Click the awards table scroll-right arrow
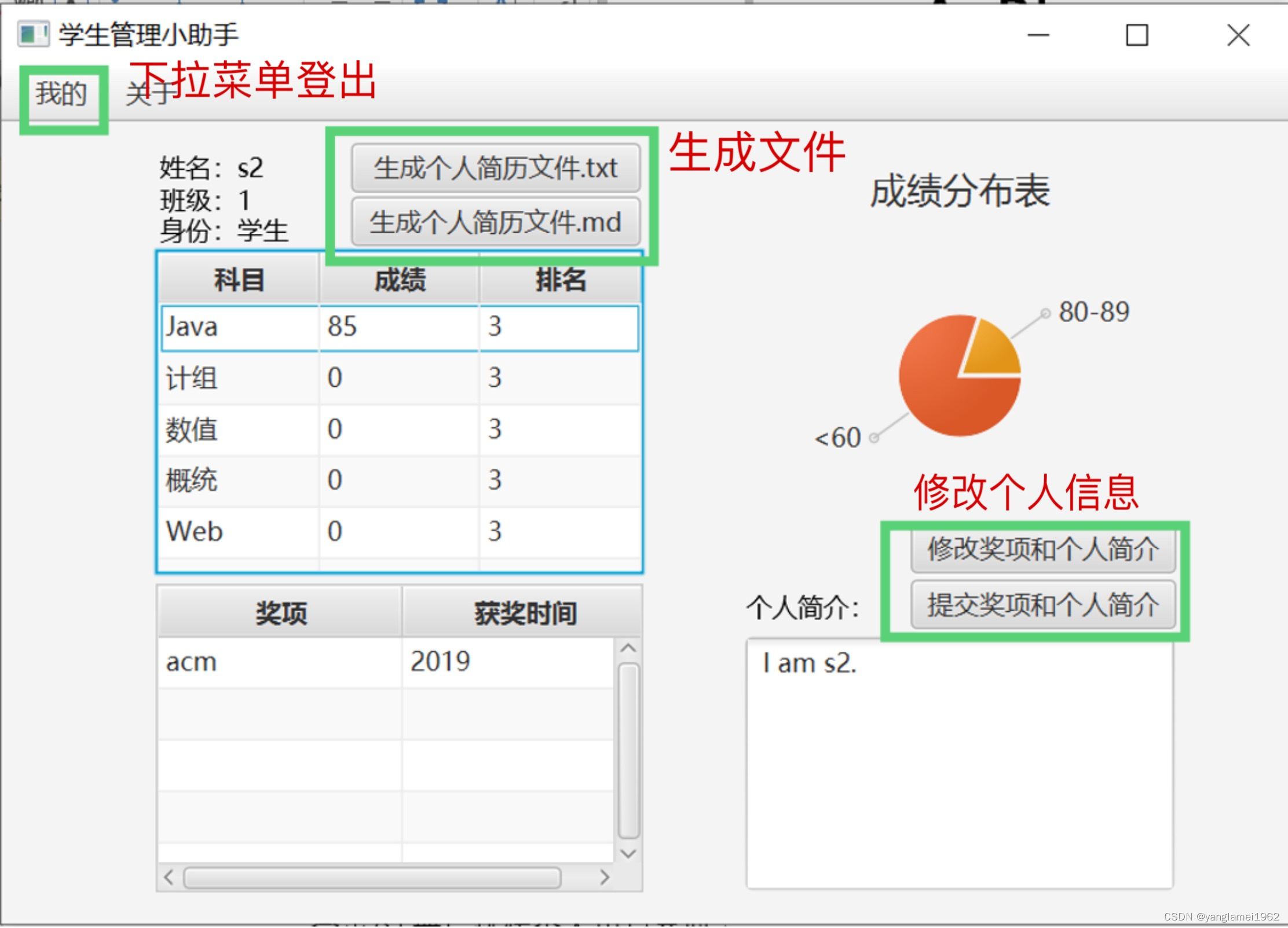1288x928 pixels. (605, 877)
